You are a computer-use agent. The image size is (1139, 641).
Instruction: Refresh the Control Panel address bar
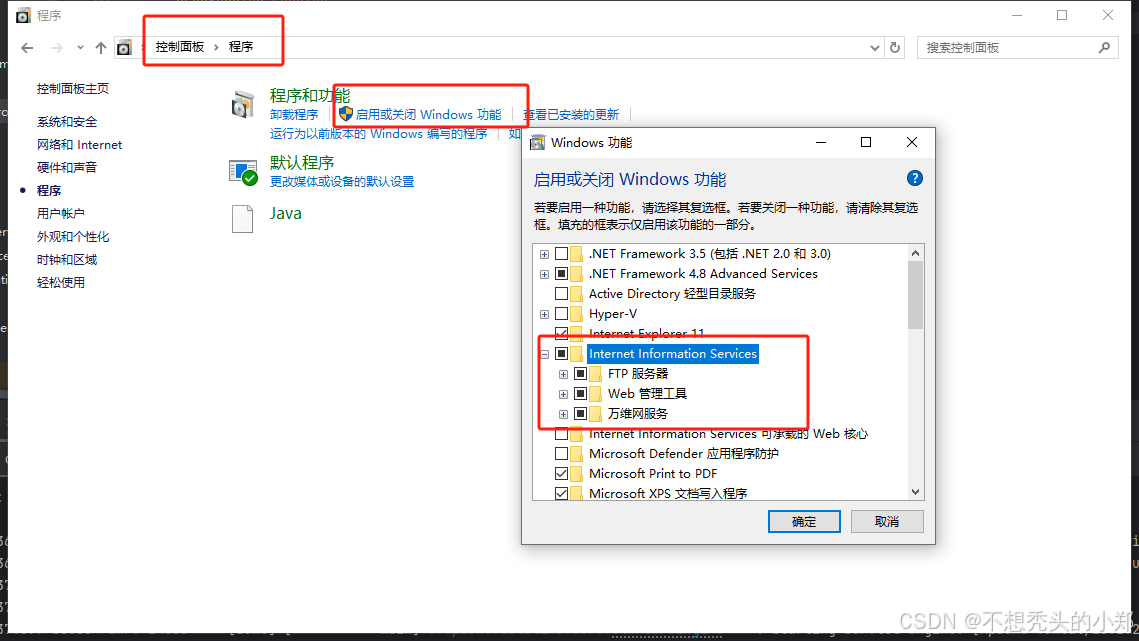895,47
